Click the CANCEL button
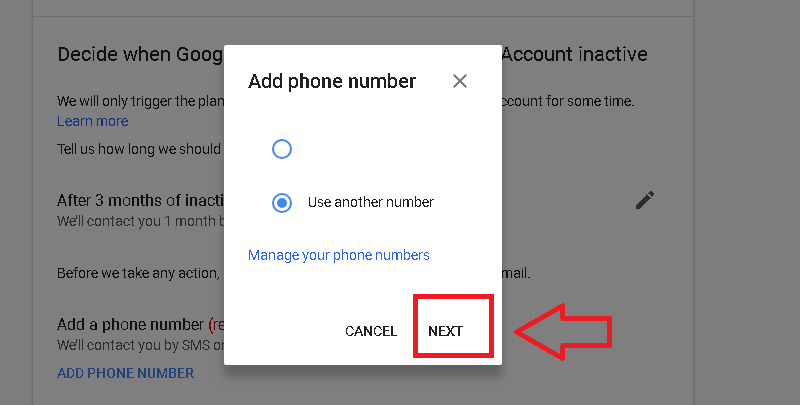800x405 pixels. 371,331
